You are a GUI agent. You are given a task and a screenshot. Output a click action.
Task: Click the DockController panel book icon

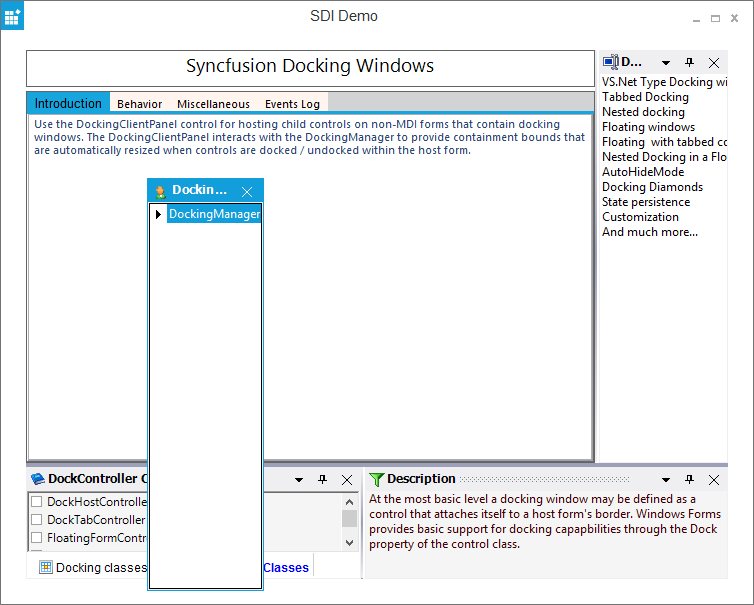click(38, 480)
